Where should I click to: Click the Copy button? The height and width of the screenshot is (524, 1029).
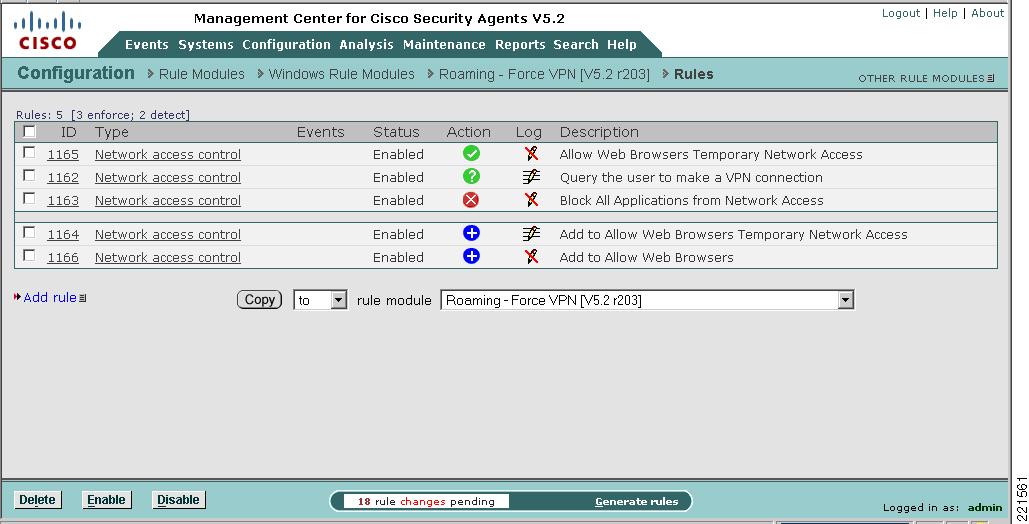(259, 299)
